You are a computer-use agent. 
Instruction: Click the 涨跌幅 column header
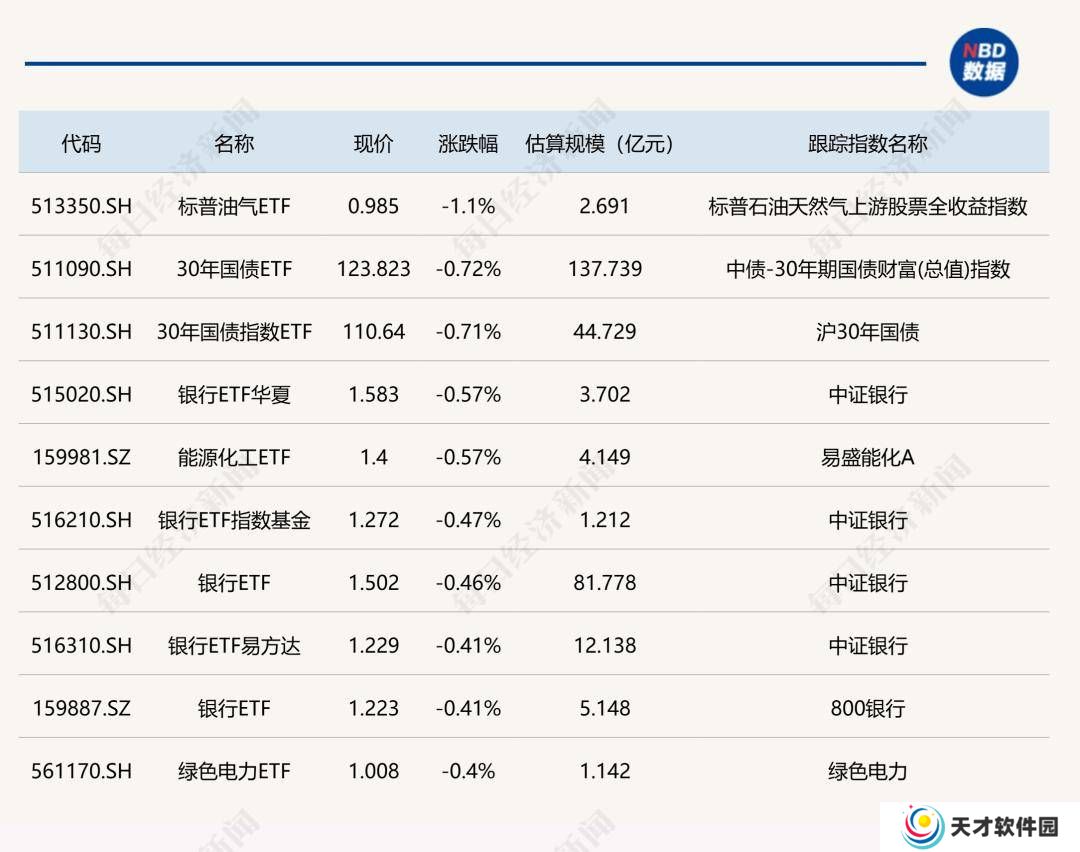[x=468, y=143]
